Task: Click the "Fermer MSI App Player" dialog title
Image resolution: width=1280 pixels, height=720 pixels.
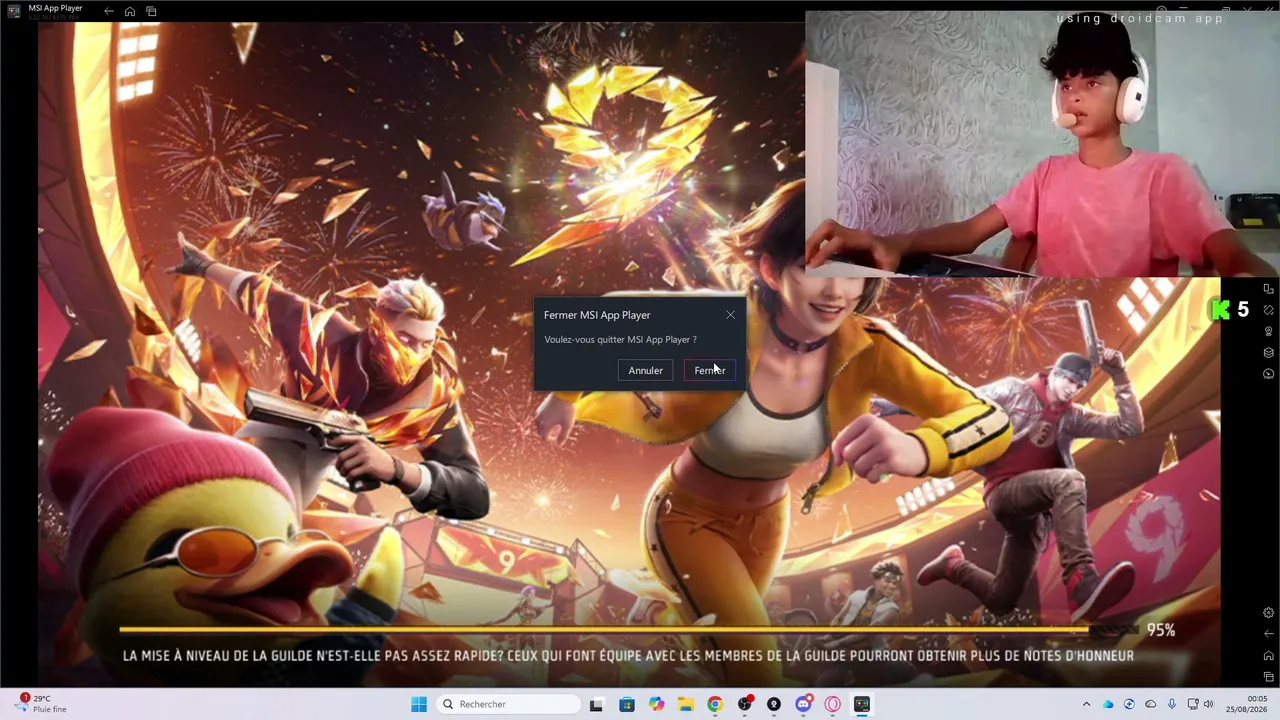Action: (x=597, y=315)
